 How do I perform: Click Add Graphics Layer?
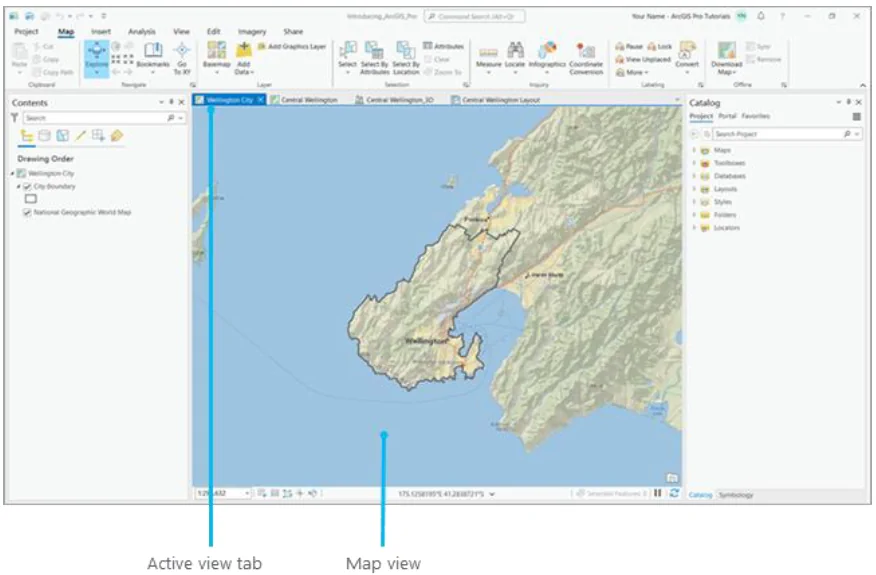[292, 46]
